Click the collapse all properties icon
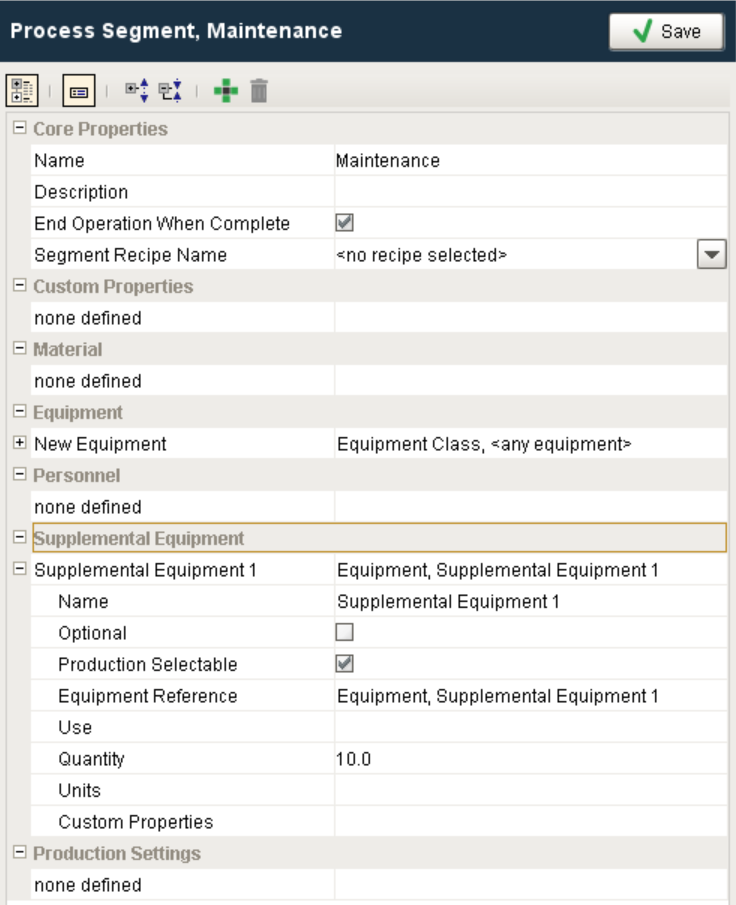This screenshot has width=736, height=905. (x=170, y=92)
